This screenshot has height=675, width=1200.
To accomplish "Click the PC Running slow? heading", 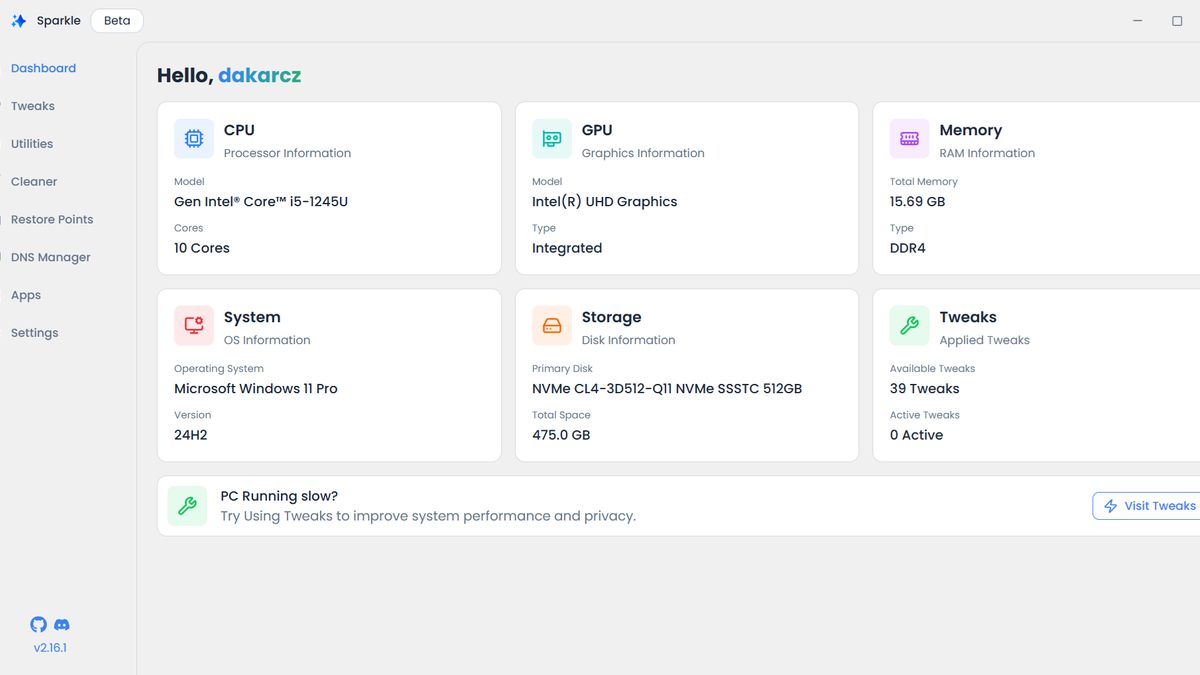I will (280, 496).
